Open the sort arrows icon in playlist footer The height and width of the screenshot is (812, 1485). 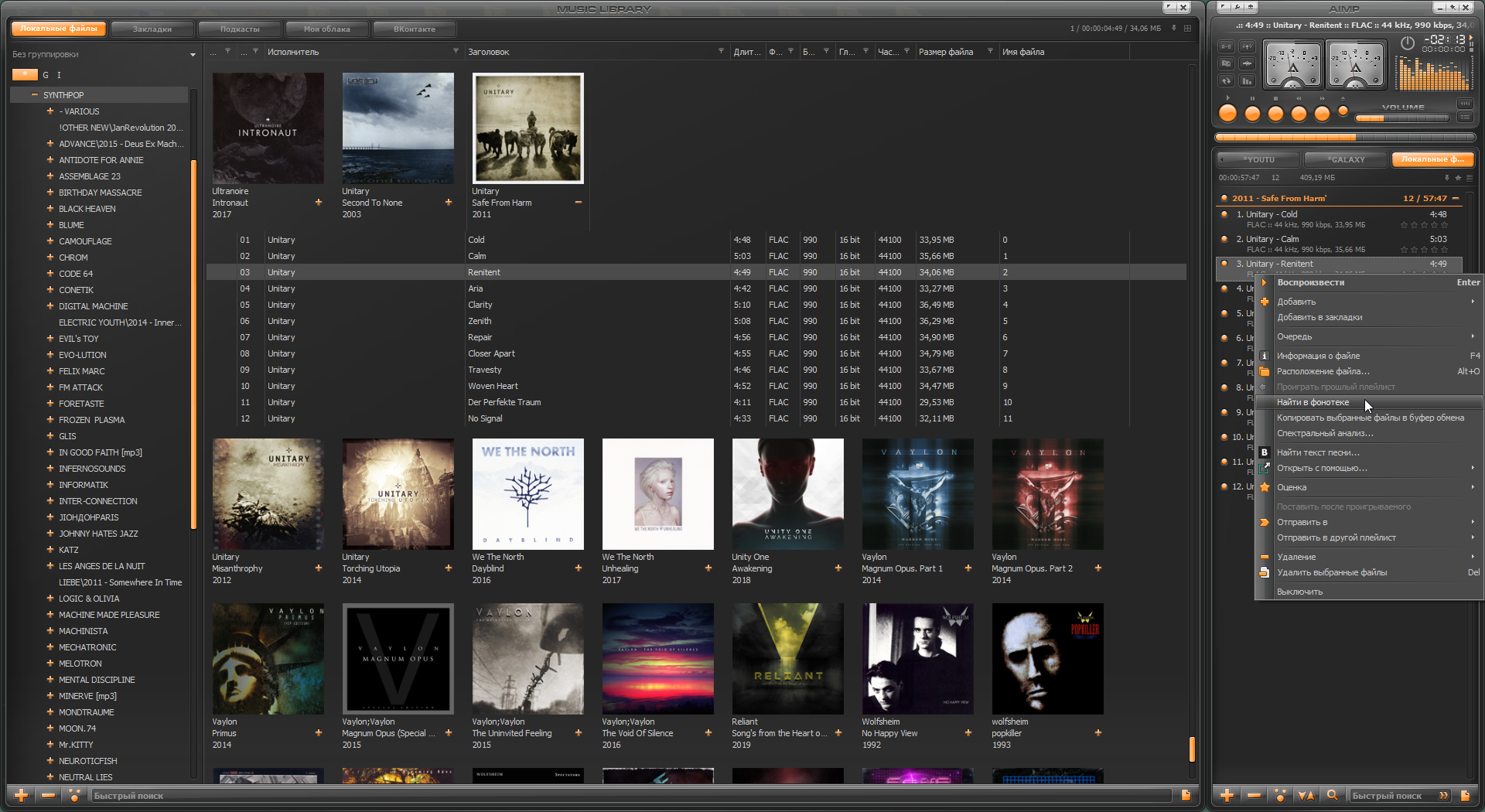tap(1306, 795)
